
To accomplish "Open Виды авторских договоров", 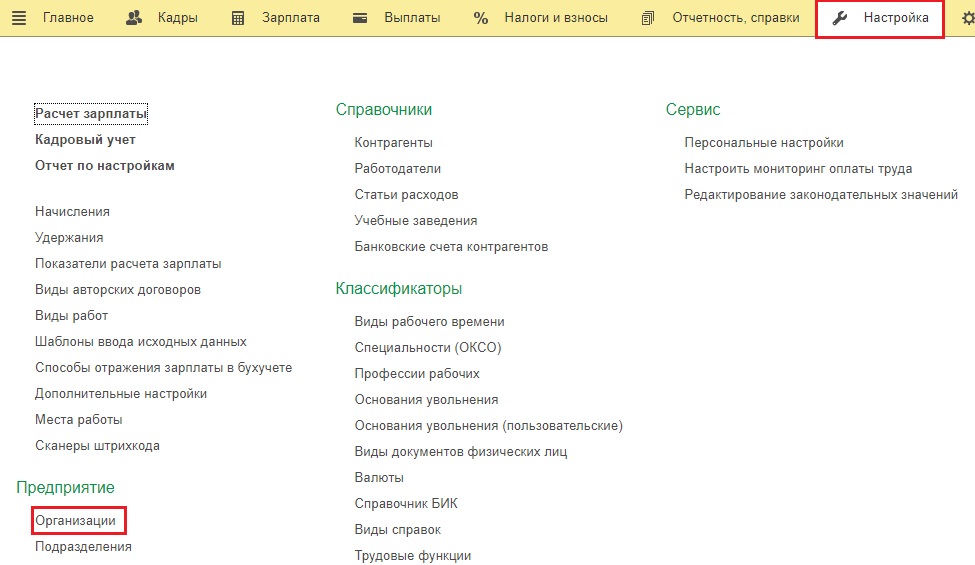I will (118, 290).
